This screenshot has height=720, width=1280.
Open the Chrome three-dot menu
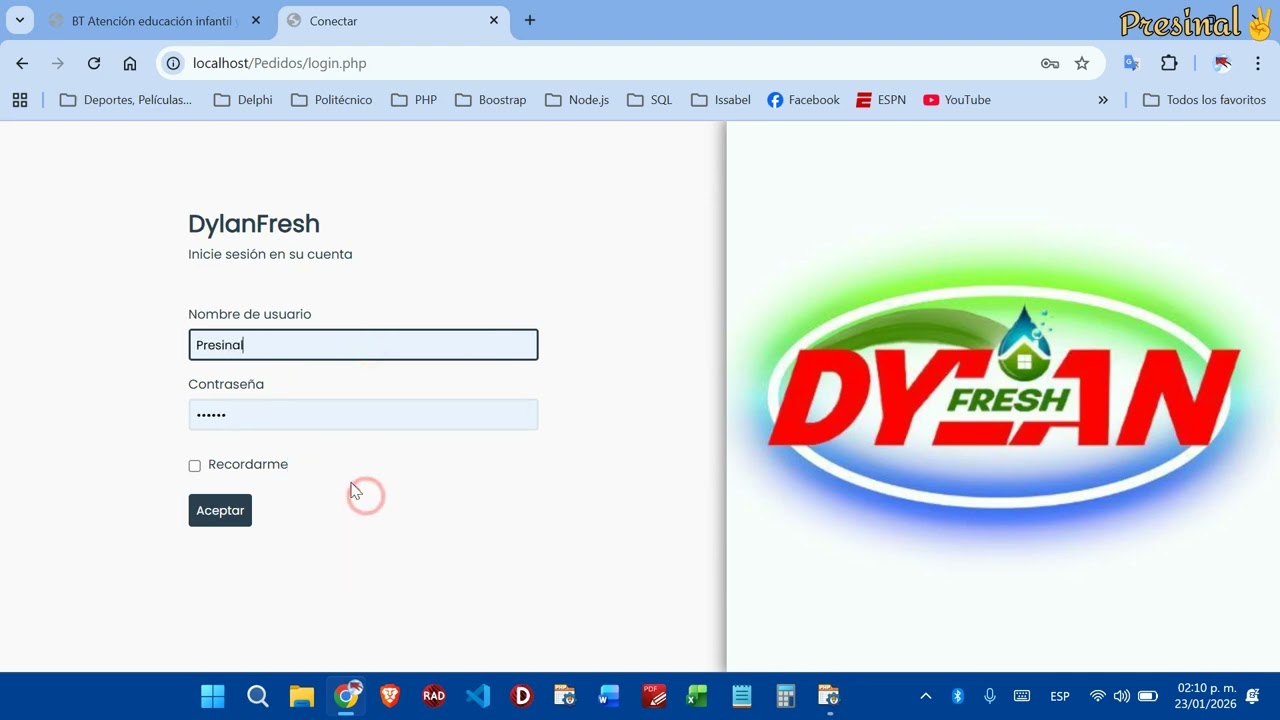coord(1258,63)
